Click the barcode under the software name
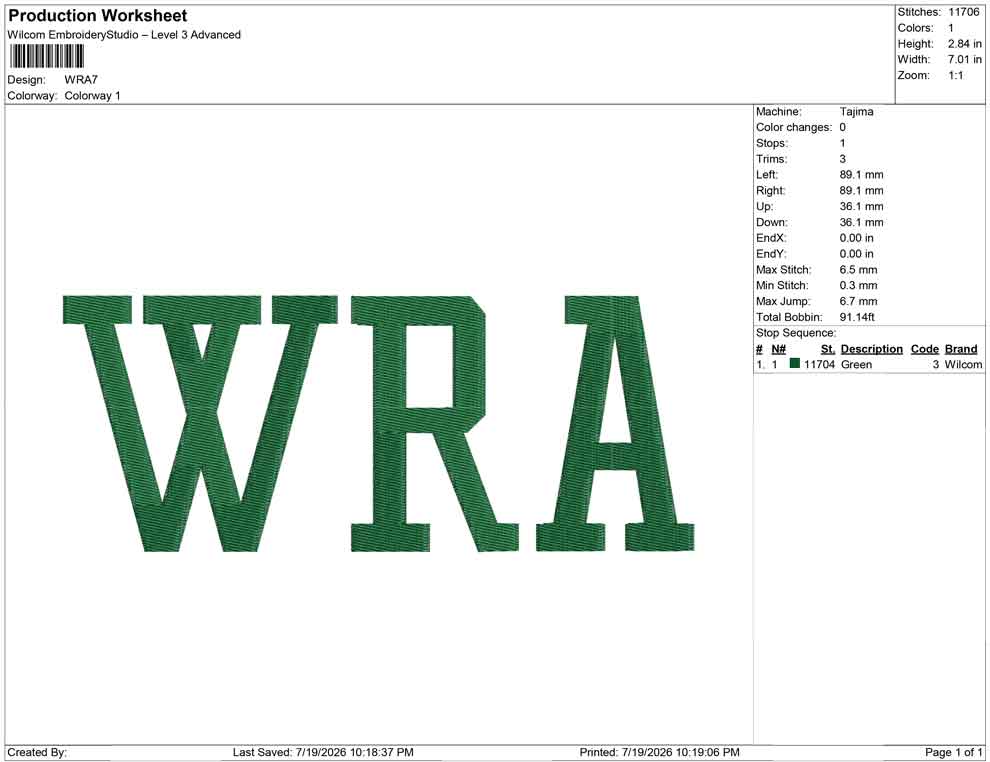Screen dimensions: 990x762 [47, 57]
